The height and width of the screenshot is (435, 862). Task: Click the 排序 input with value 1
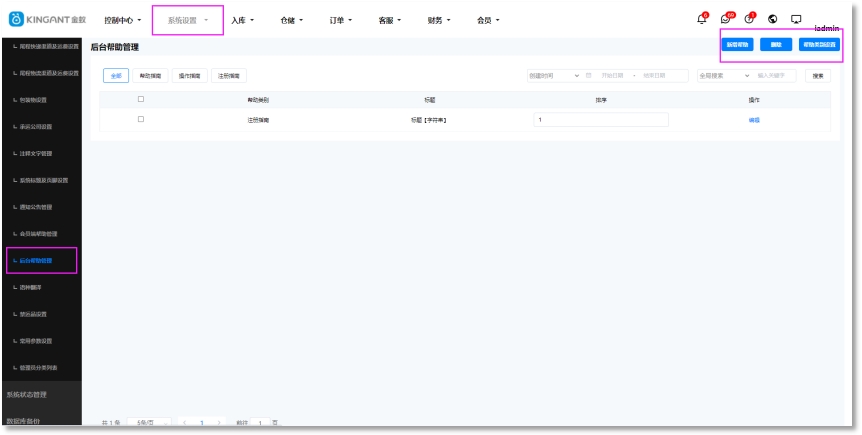[601, 120]
